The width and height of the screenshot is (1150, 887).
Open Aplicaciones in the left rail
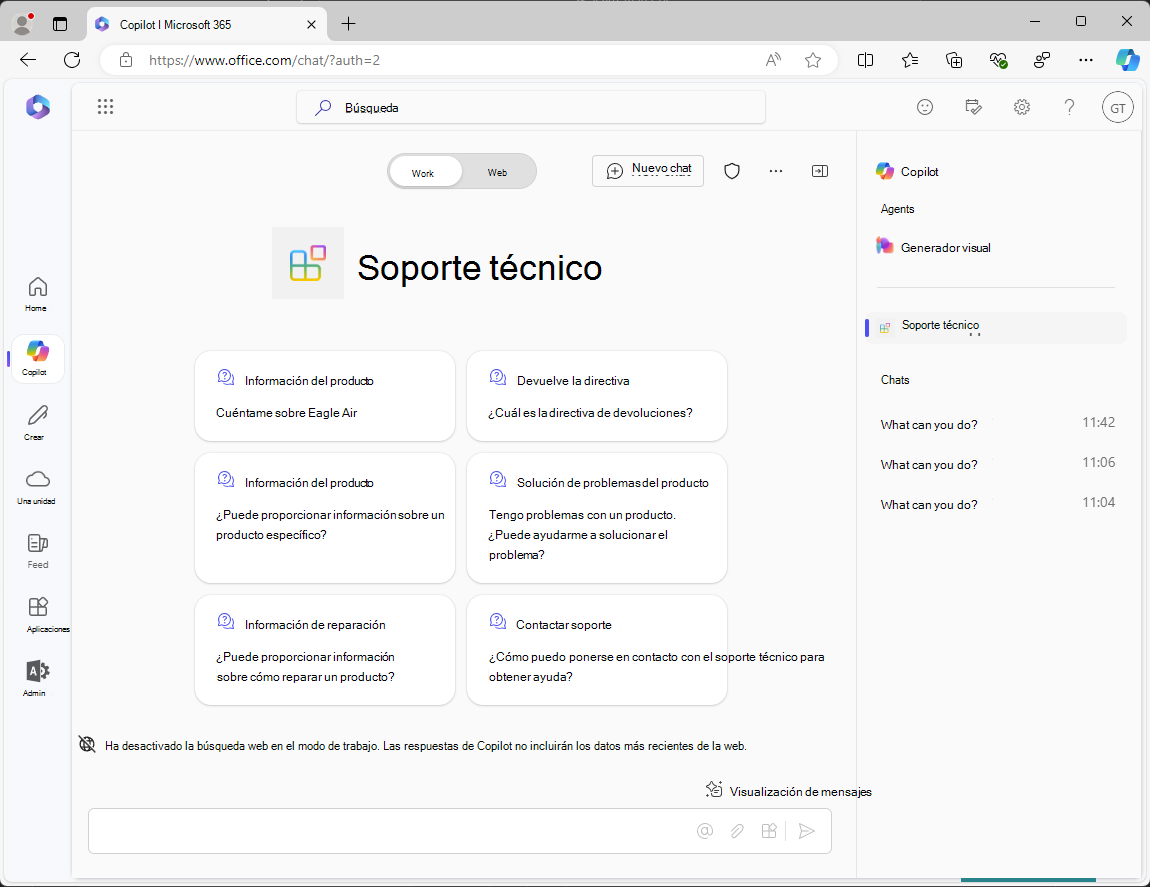coord(38,615)
